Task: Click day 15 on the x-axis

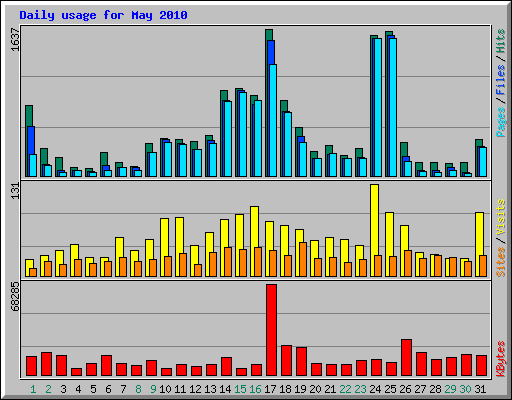Action: pos(240,389)
